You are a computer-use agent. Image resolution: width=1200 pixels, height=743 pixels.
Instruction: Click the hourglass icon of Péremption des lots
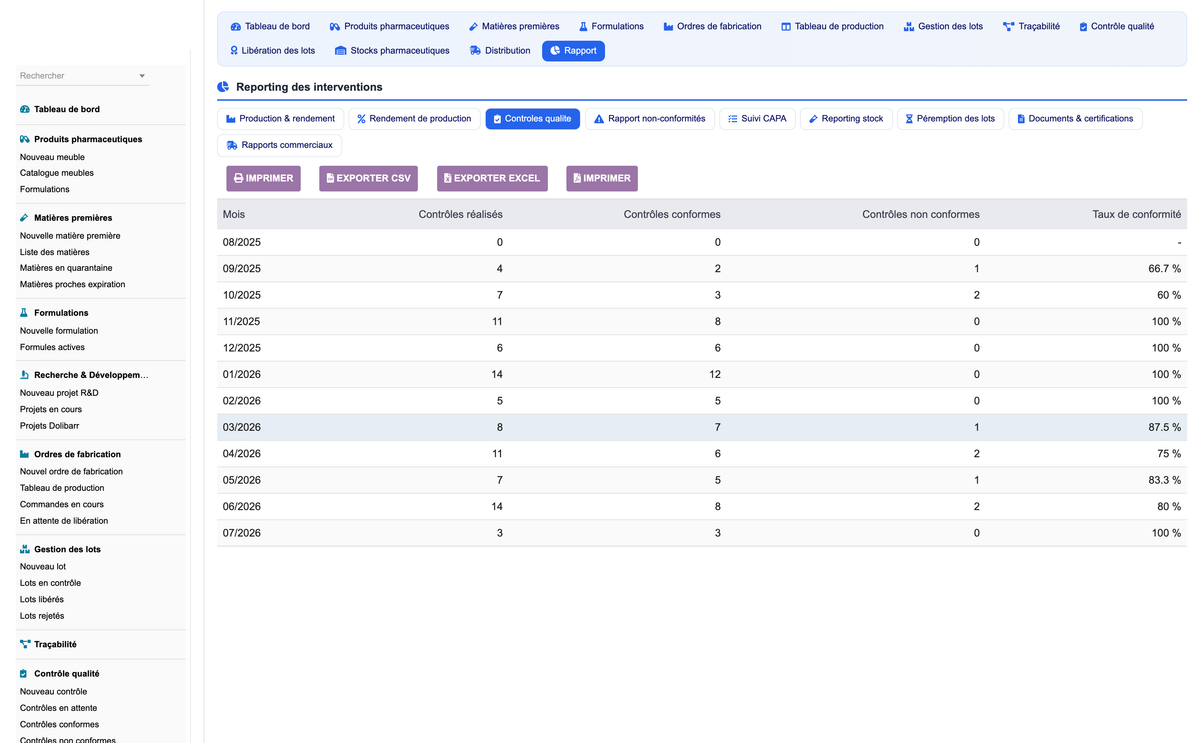909,119
